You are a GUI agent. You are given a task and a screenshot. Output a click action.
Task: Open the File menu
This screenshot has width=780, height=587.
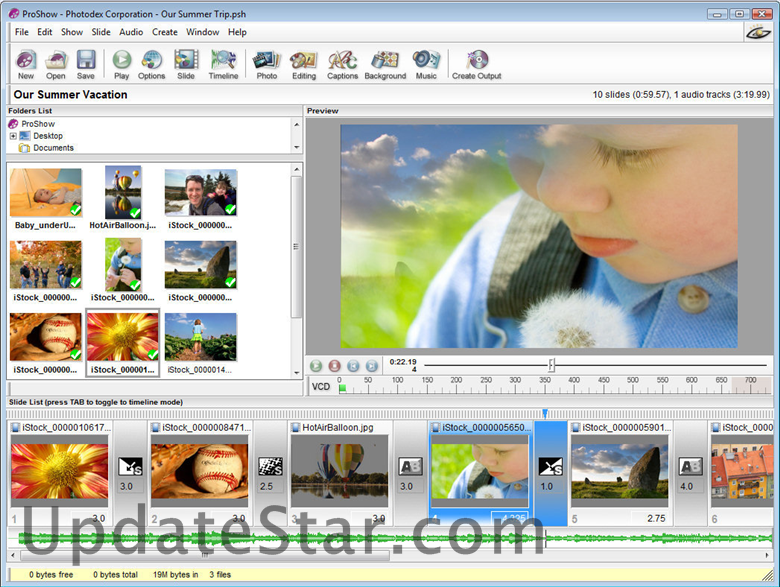(x=21, y=32)
